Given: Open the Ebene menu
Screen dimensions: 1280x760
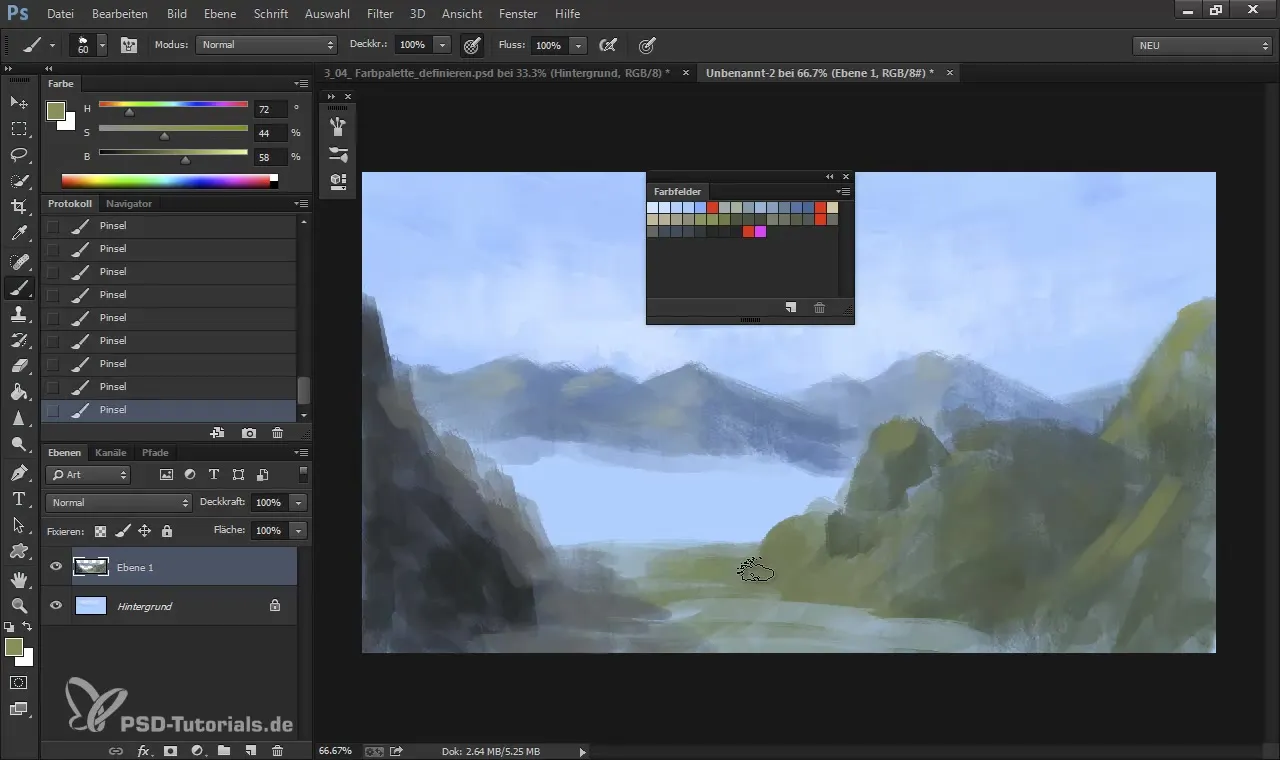Looking at the screenshot, I should [220, 14].
